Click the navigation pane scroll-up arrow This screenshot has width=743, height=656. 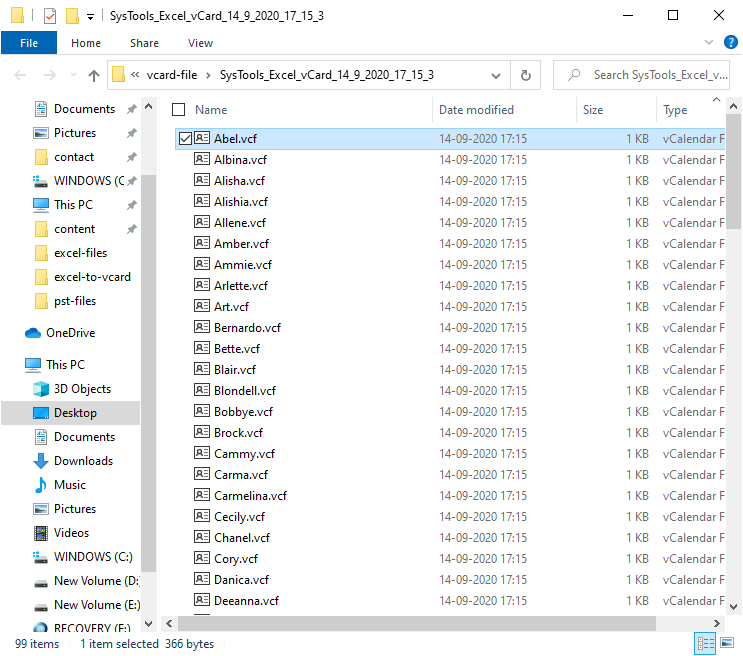[148, 106]
